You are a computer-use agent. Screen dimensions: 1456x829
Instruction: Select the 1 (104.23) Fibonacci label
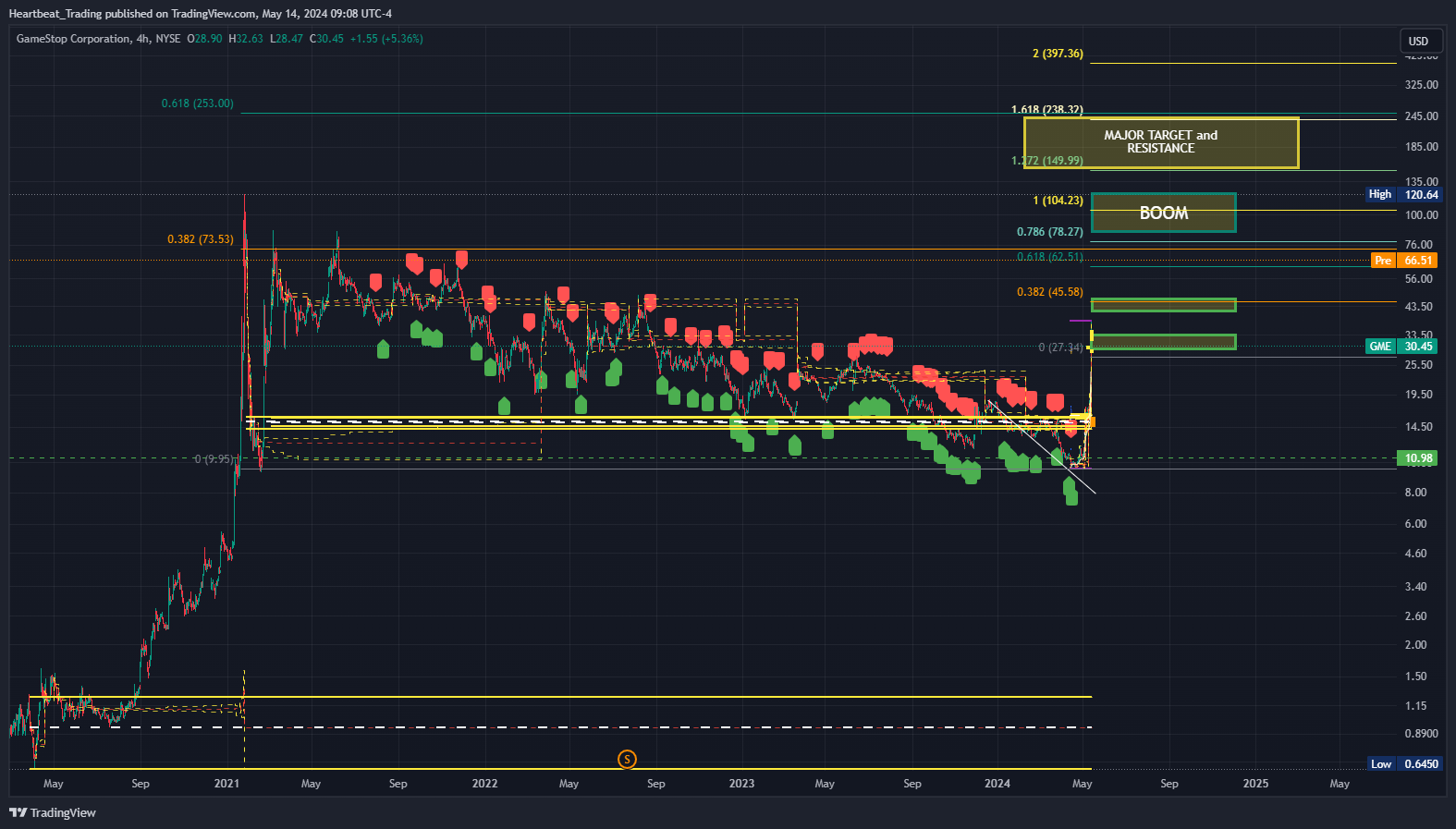click(1058, 201)
